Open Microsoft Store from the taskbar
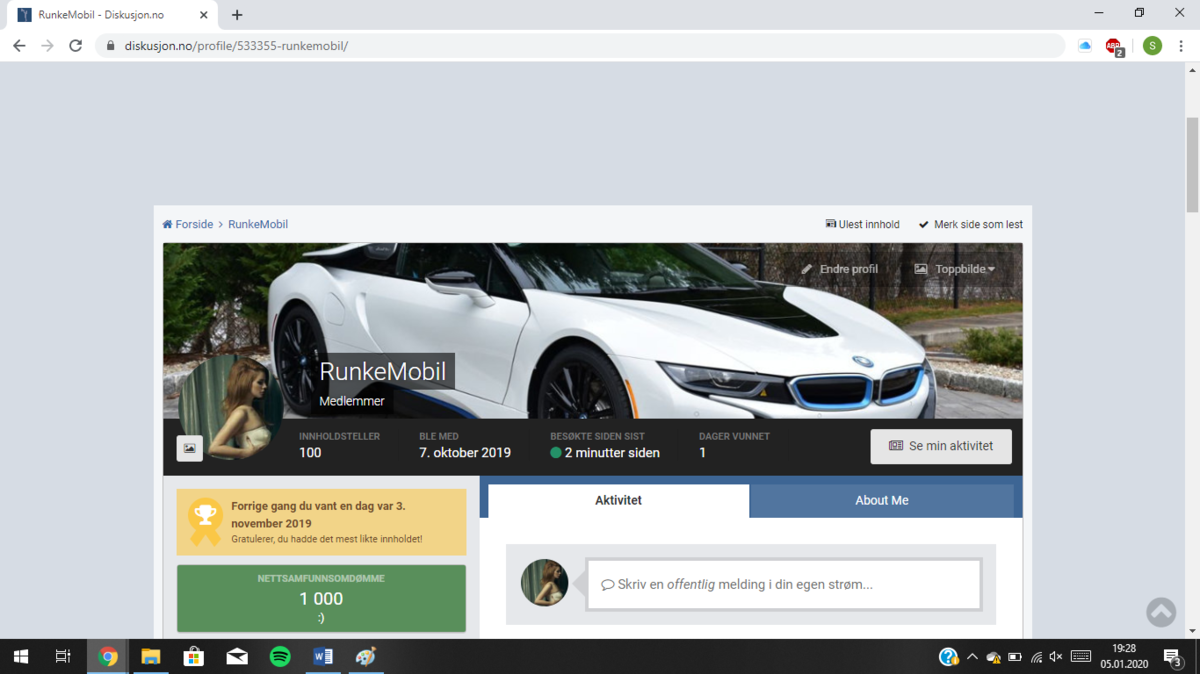This screenshot has width=1200, height=674. [x=194, y=657]
